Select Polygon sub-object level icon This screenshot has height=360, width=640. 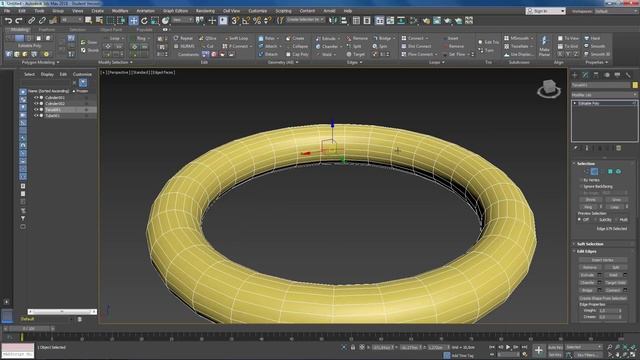(x=610, y=171)
